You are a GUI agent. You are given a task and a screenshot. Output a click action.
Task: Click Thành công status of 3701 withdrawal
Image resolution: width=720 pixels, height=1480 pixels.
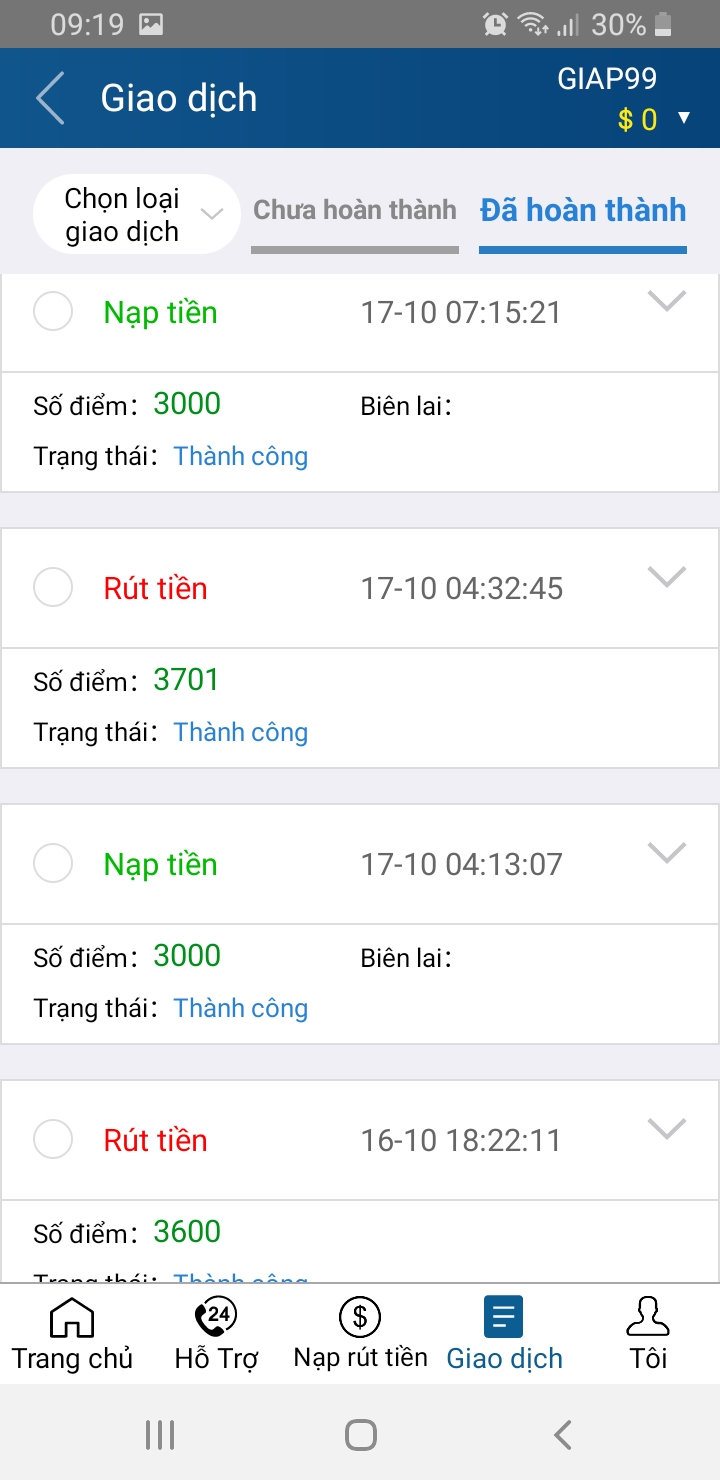coord(241,732)
